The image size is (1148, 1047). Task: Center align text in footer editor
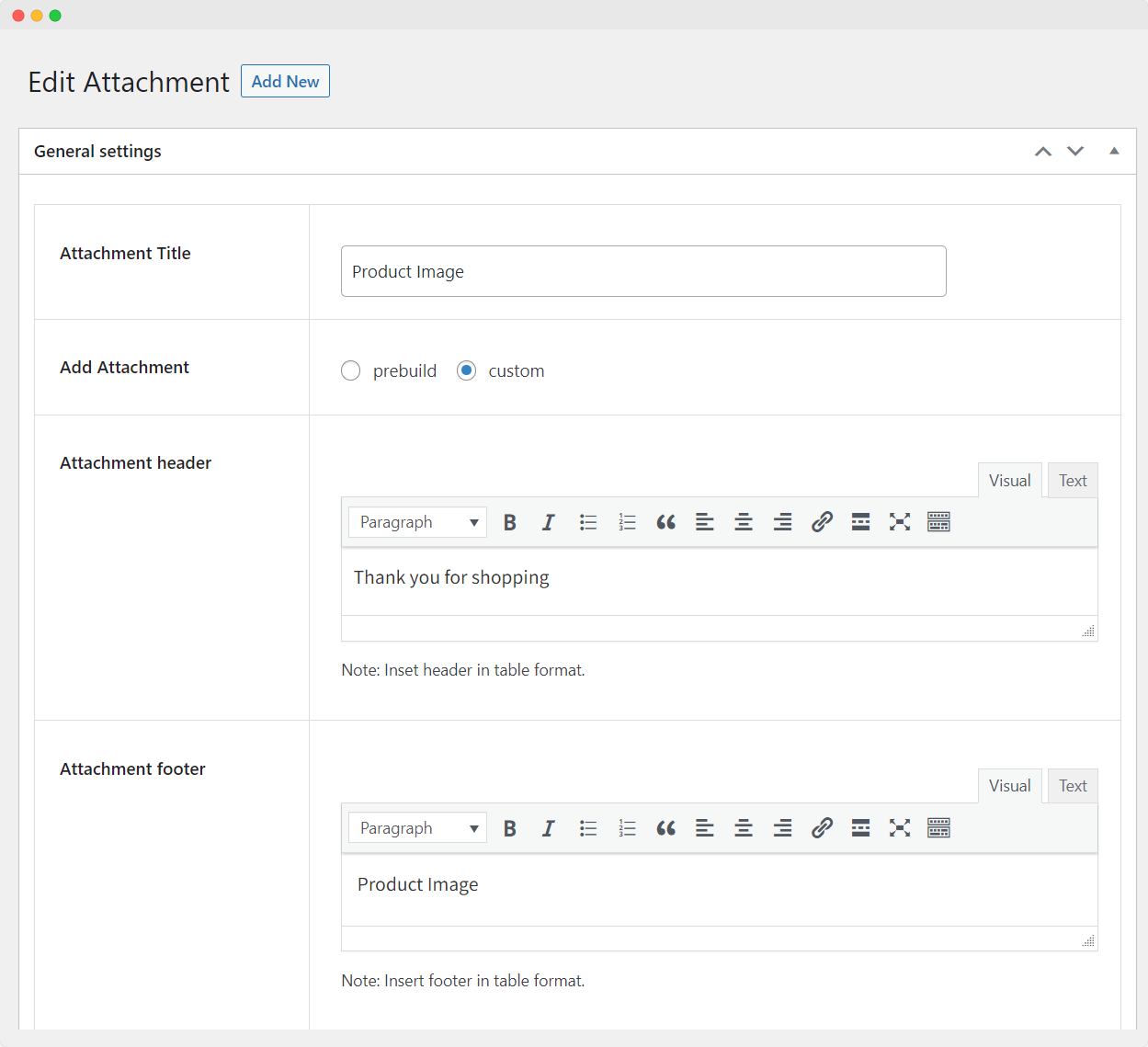point(744,828)
